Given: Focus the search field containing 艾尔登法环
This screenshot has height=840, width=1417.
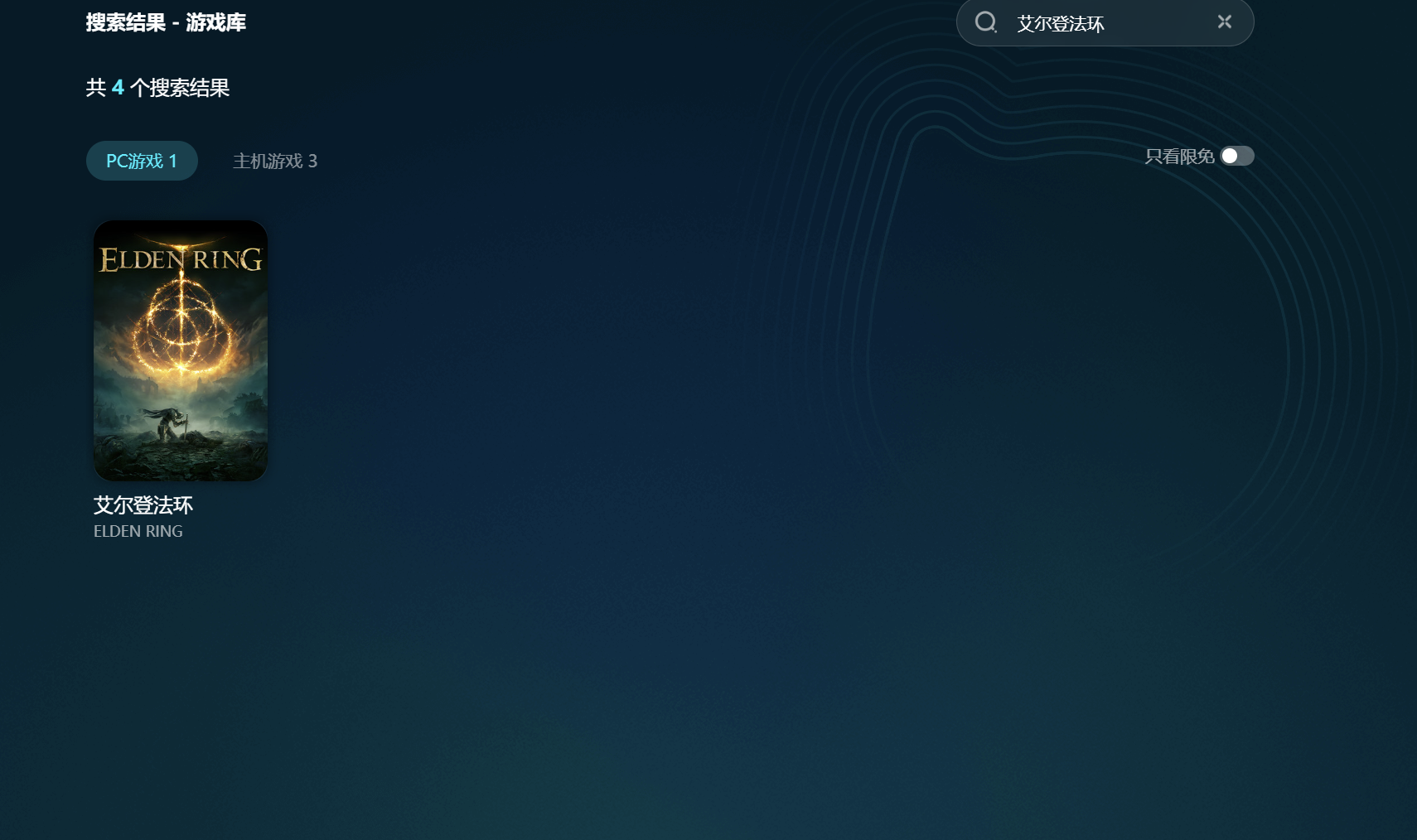Looking at the screenshot, I should click(1105, 22).
